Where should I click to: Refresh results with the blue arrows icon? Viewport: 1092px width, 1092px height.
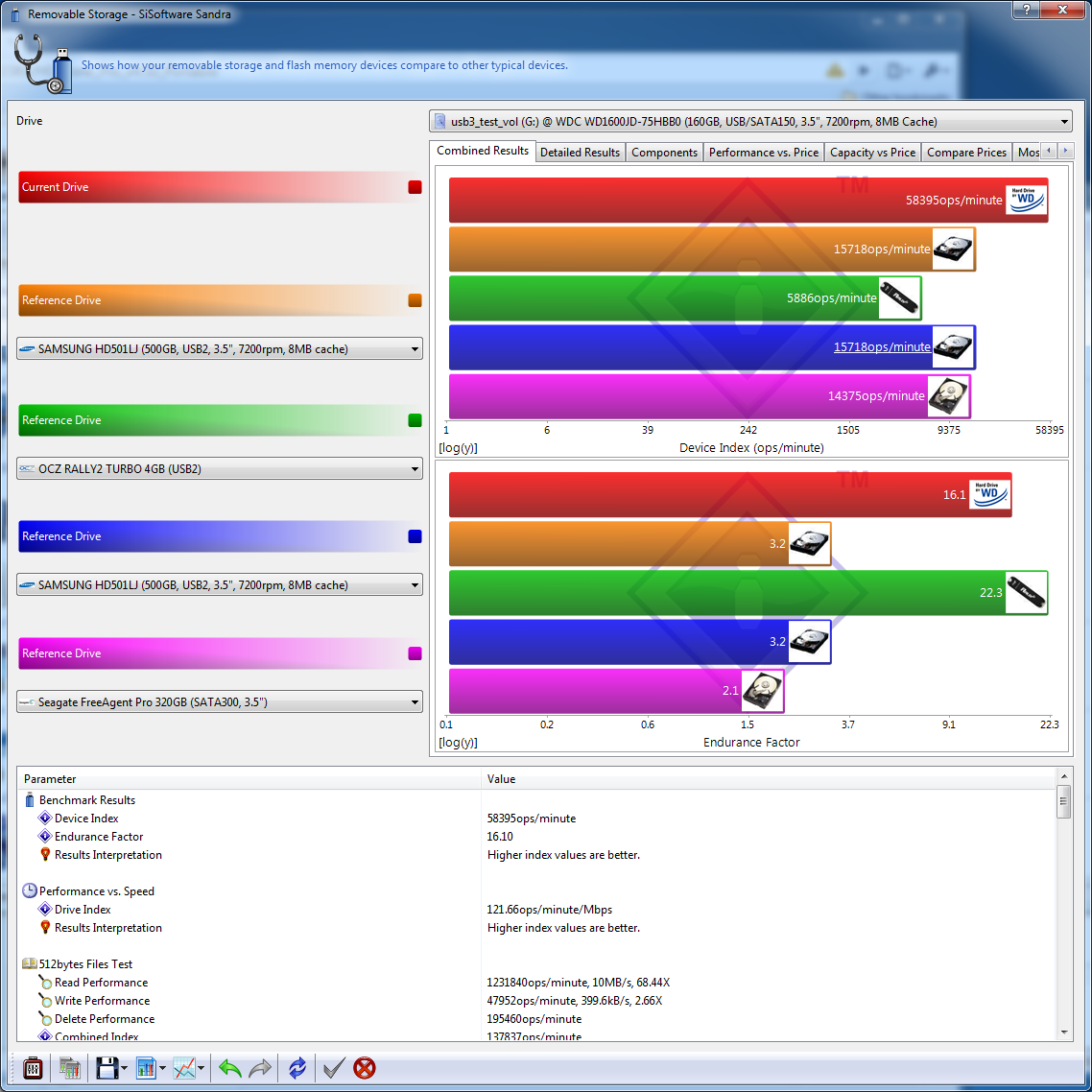(297, 1068)
